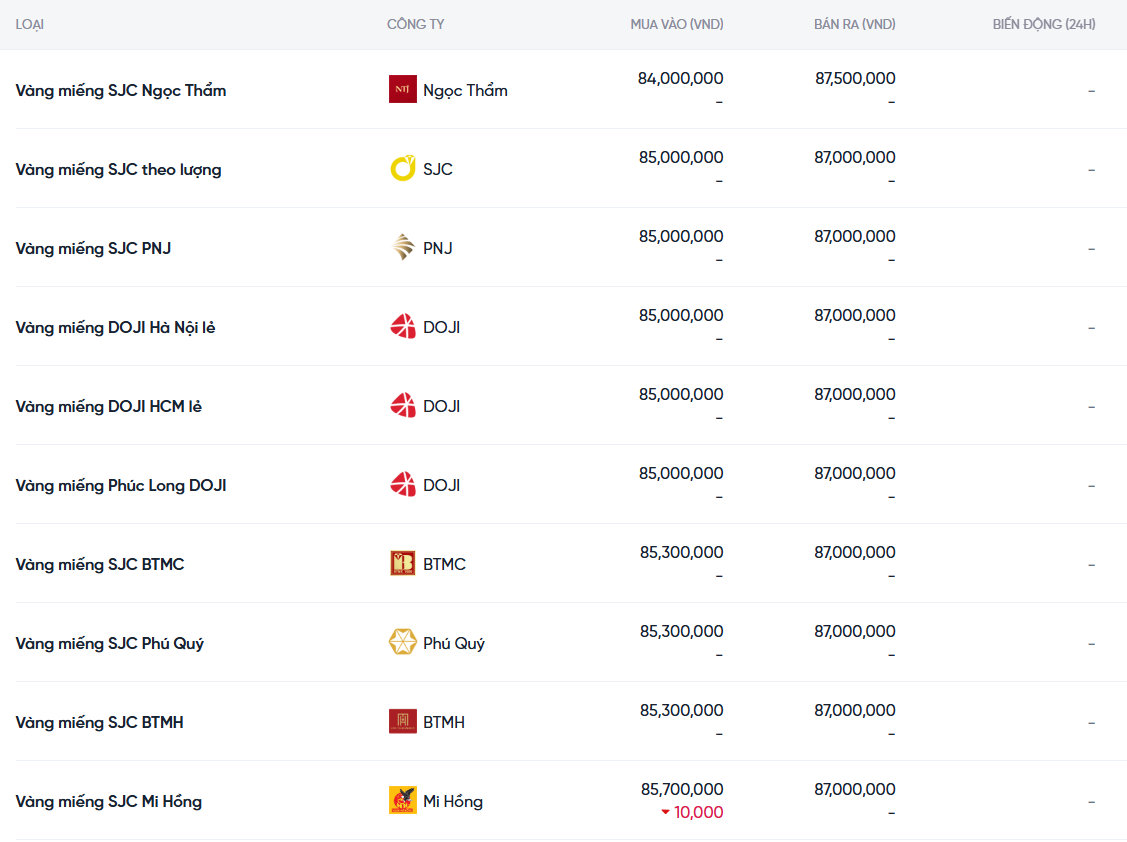Click BTMH buy price 85,300,000
Image resolution: width=1127 pixels, height=842 pixels.
click(x=682, y=710)
